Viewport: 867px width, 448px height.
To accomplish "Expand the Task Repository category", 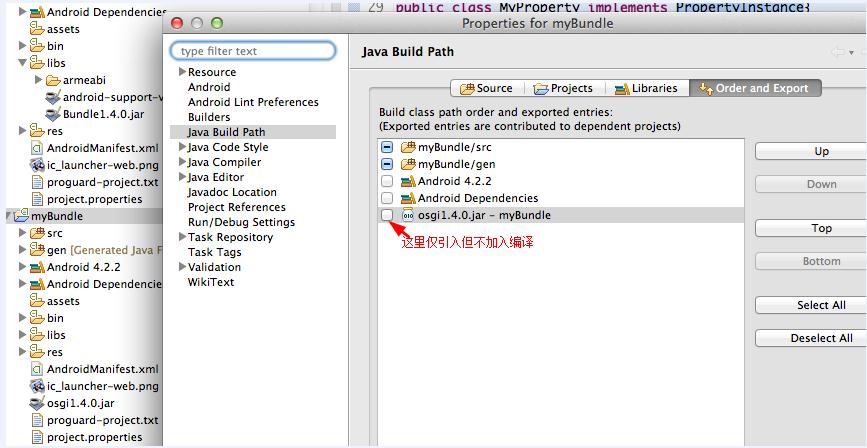I will click(182, 237).
